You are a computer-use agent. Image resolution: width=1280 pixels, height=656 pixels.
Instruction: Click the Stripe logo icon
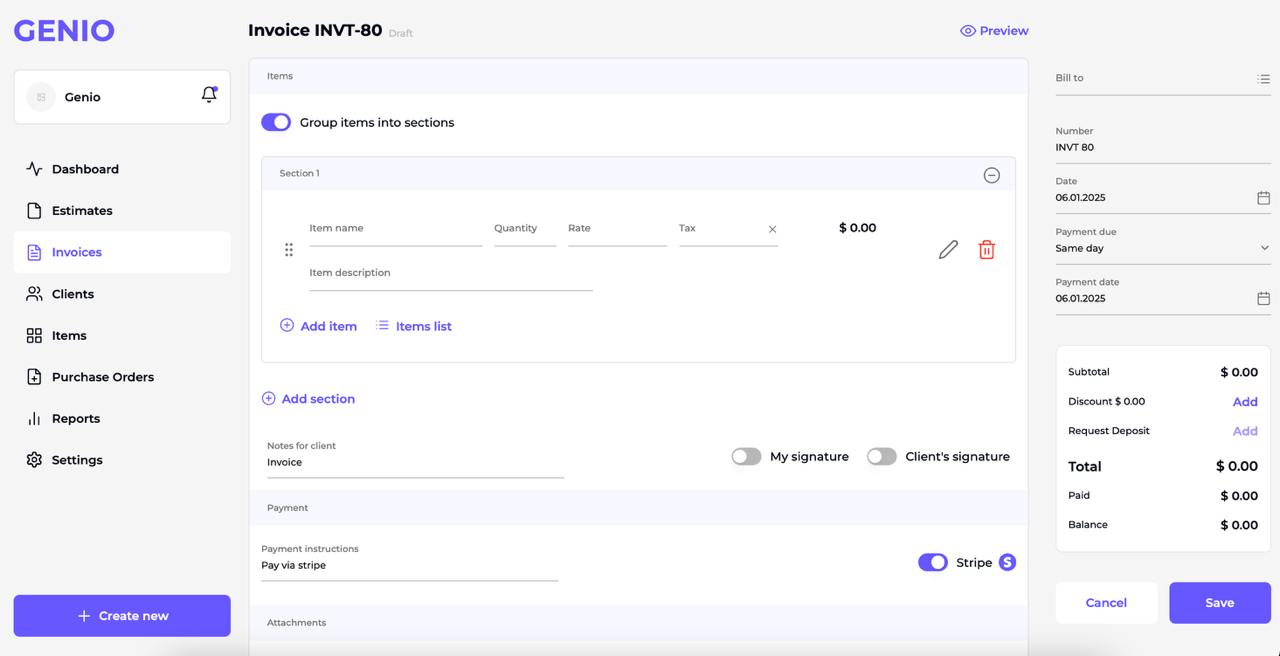(1007, 562)
